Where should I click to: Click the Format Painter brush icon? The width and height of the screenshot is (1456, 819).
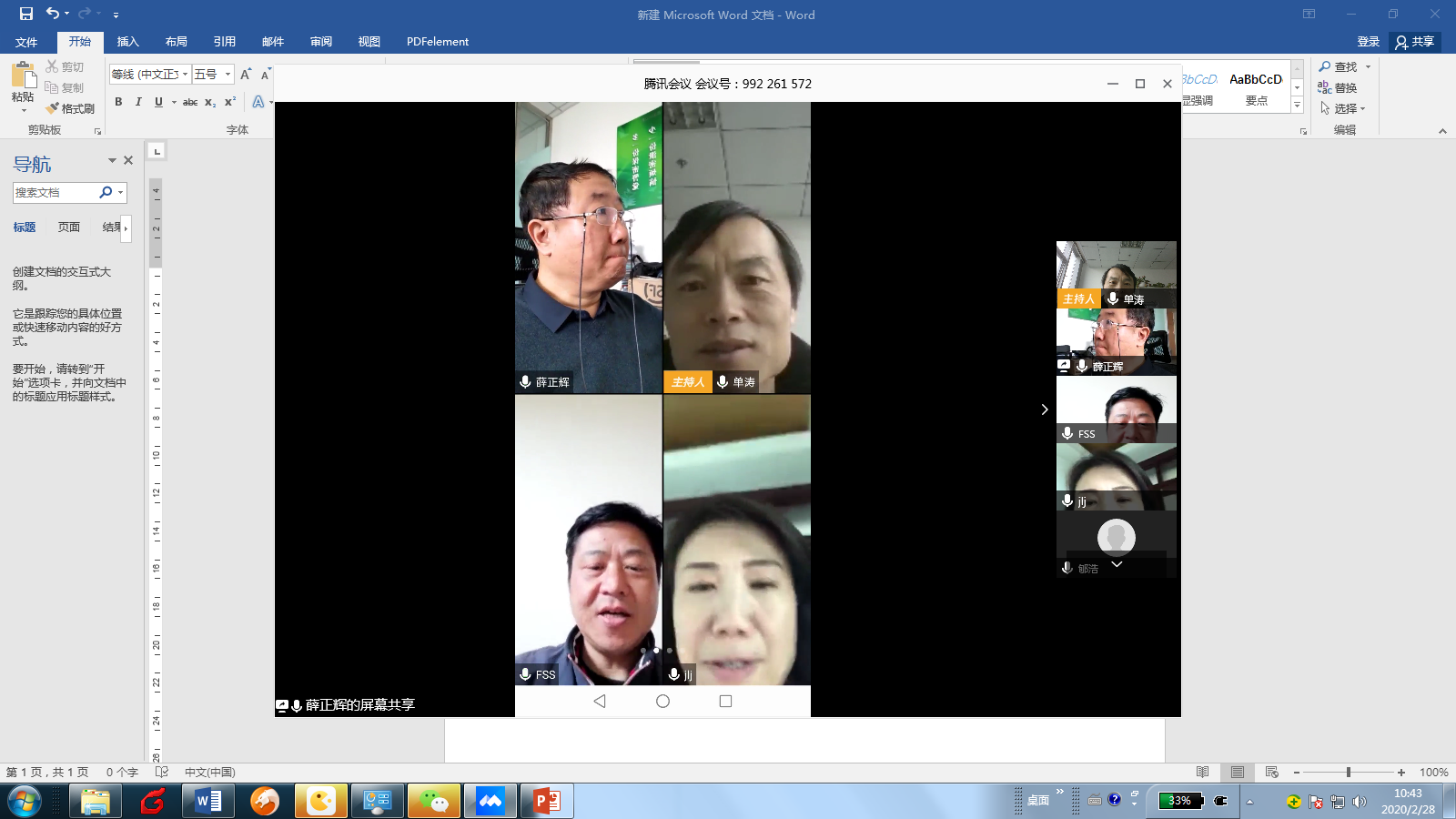(x=53, y=108)
